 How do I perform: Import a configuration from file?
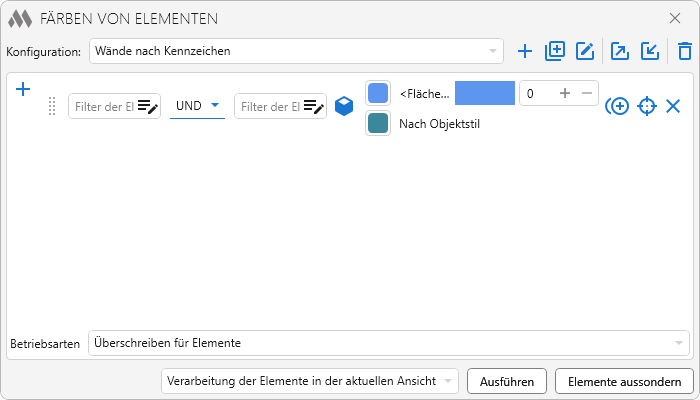[650, 51]
